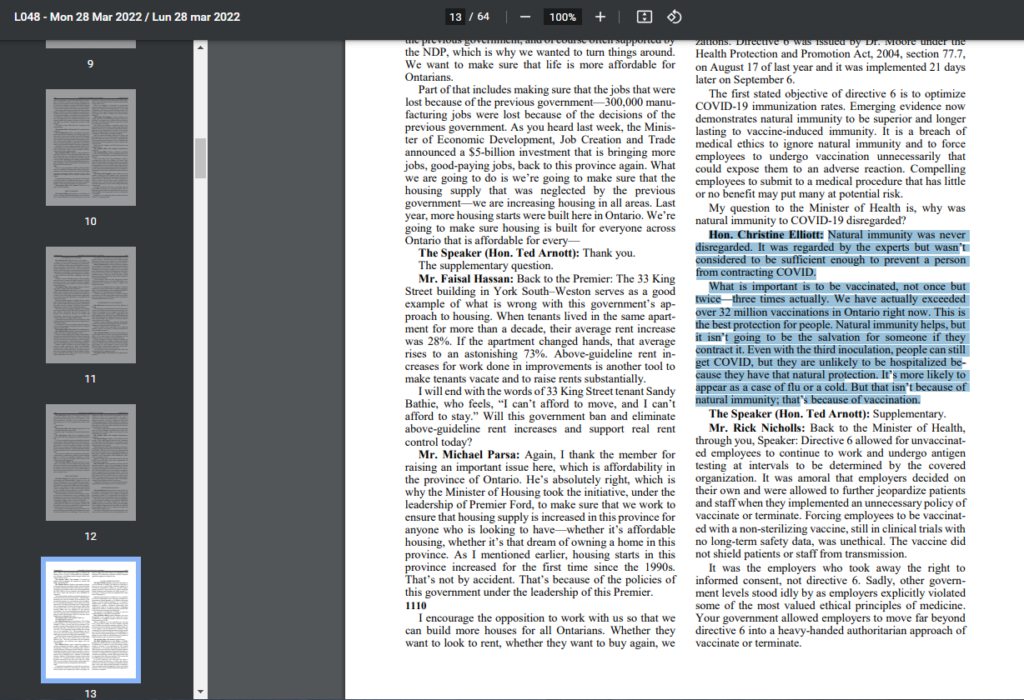Zoom in with the plus button
This screenshot has height=700, width=1024.
tap(600, 17)
